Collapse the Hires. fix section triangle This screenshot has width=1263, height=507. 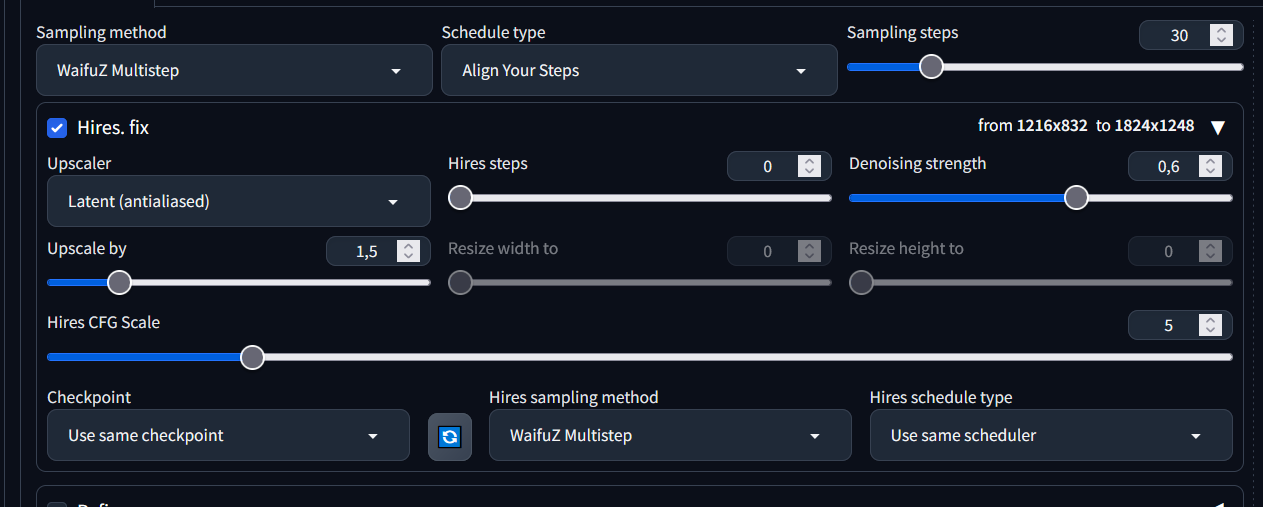[1217, 127]
